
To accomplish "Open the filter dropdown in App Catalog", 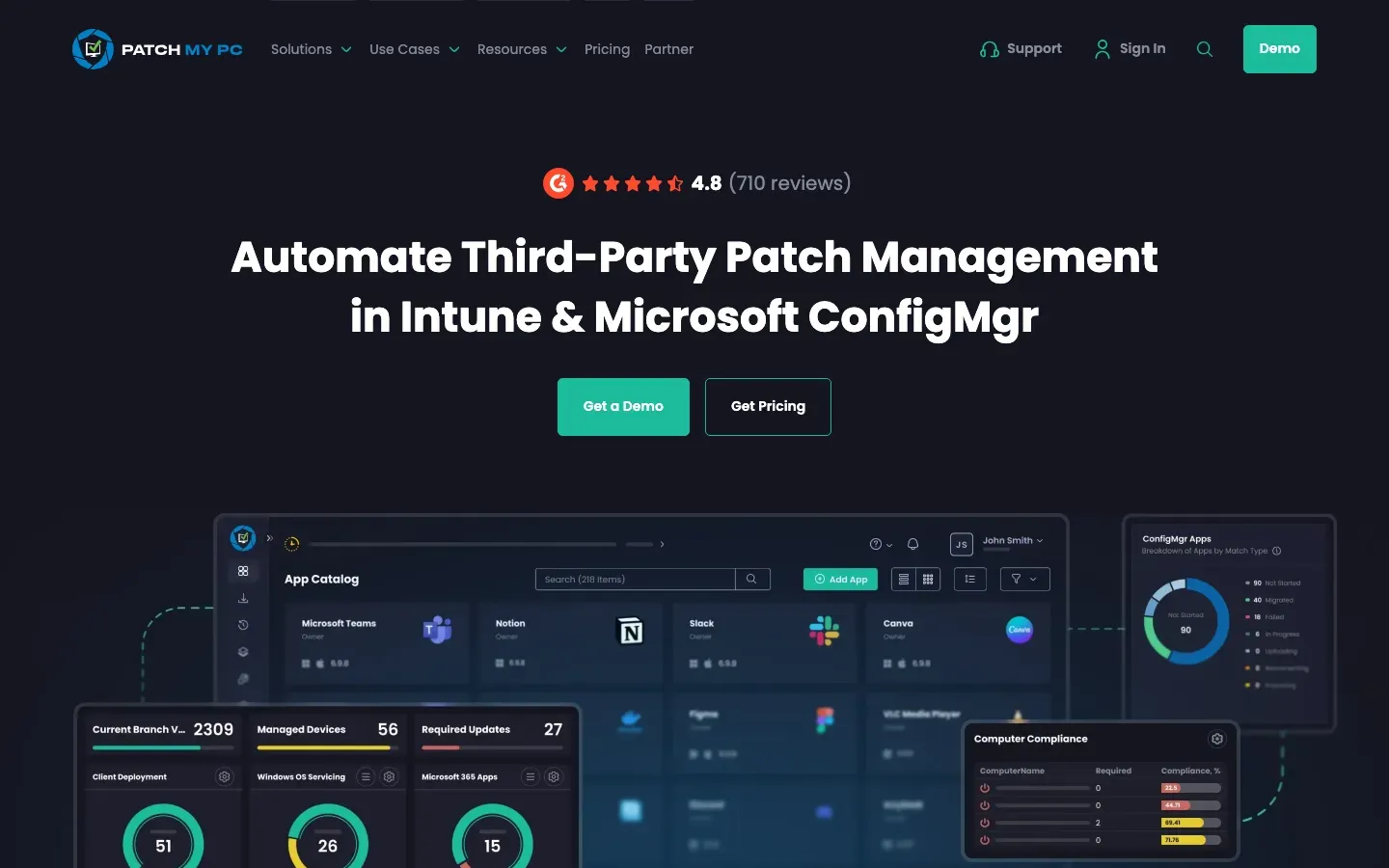I will click(x=1024, y=579).
